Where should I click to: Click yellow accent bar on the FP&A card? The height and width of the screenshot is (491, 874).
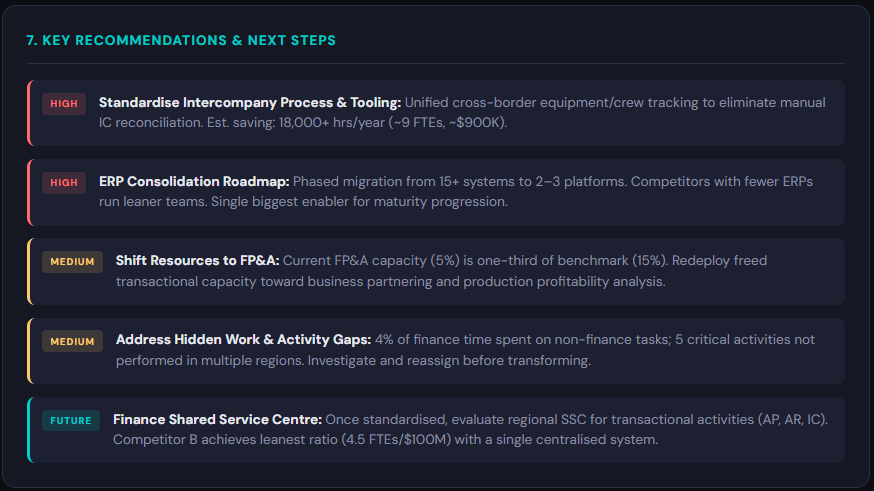[x=28, y=271]
